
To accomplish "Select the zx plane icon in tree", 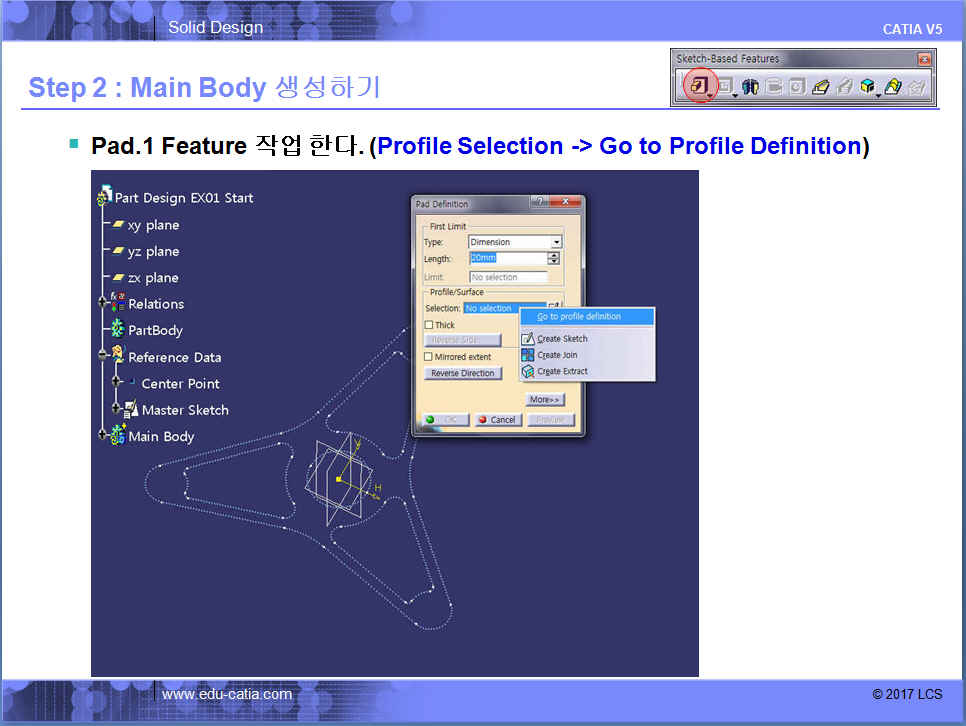I will tap(118, 277).
